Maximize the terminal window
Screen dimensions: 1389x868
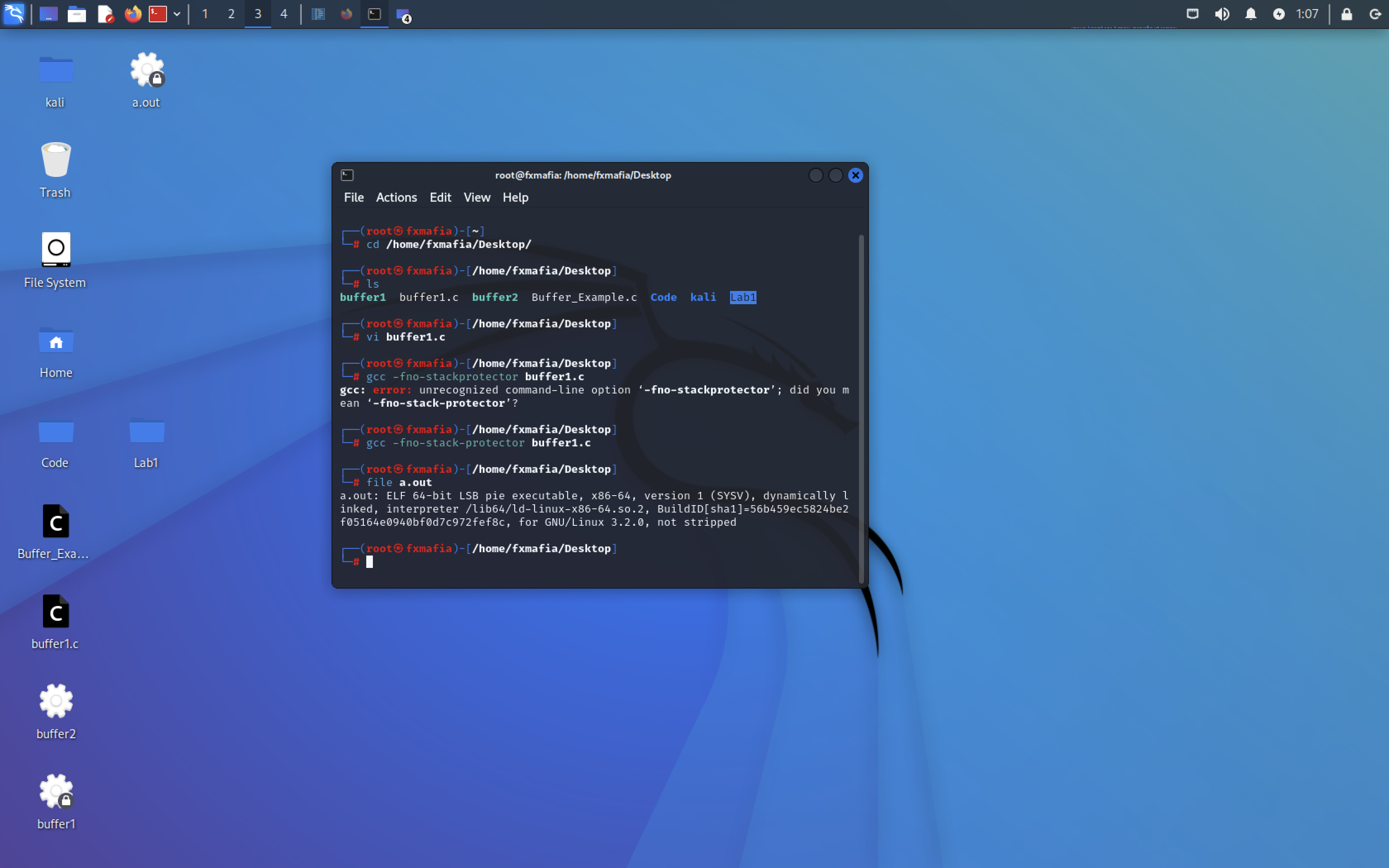[x=836, y=175]
